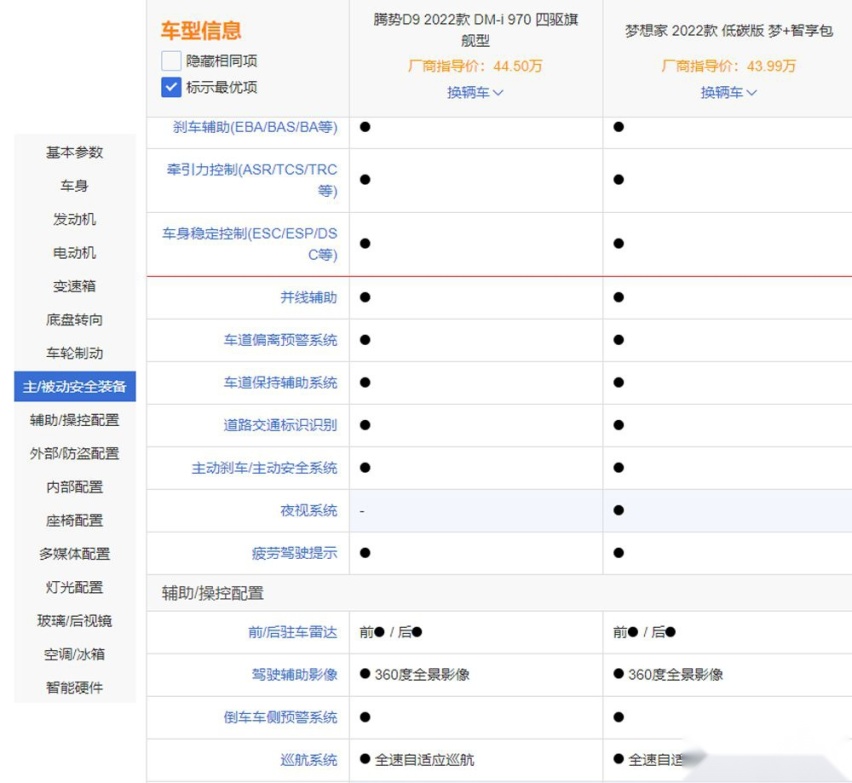Select 座椅配置 in the sidebar

(75, 521)
